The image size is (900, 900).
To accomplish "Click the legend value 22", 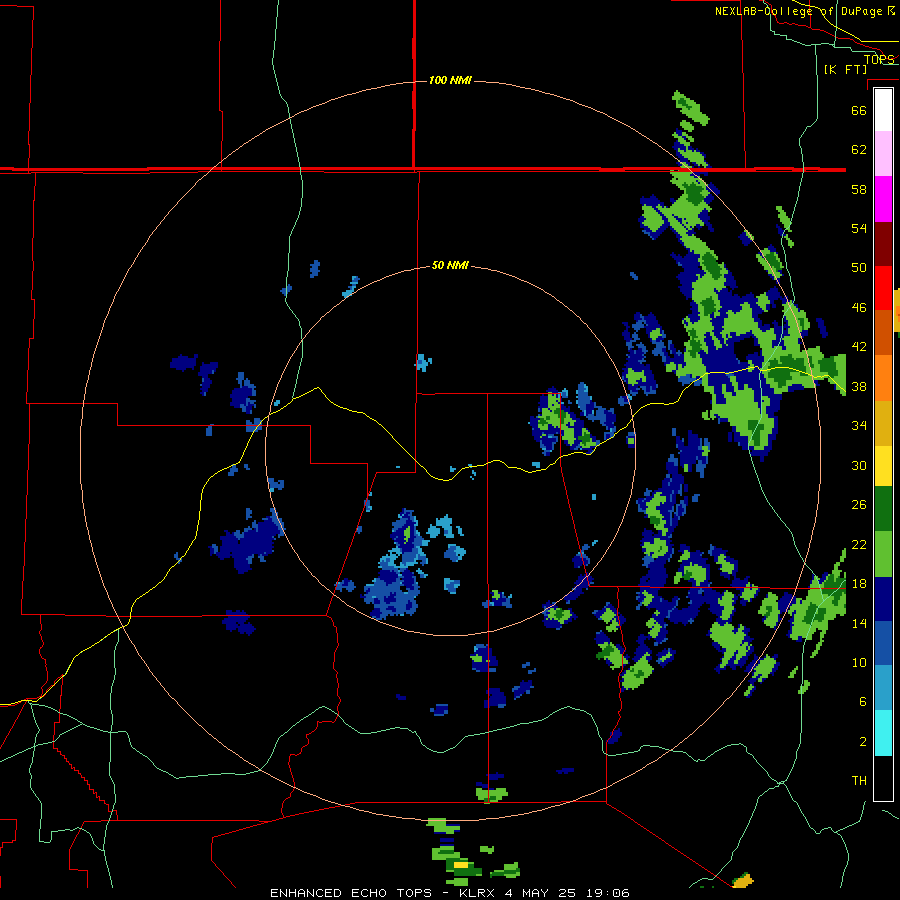I will (859, 544).
